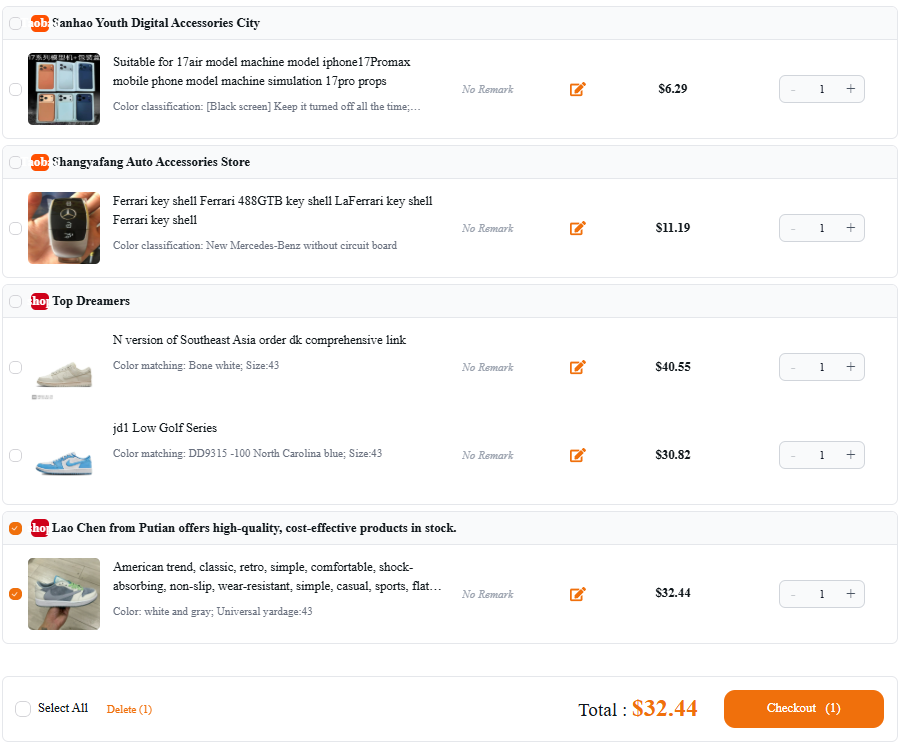
Task: Edit remark for Bone white sneaker item
Action: click(x=577, y=367)
